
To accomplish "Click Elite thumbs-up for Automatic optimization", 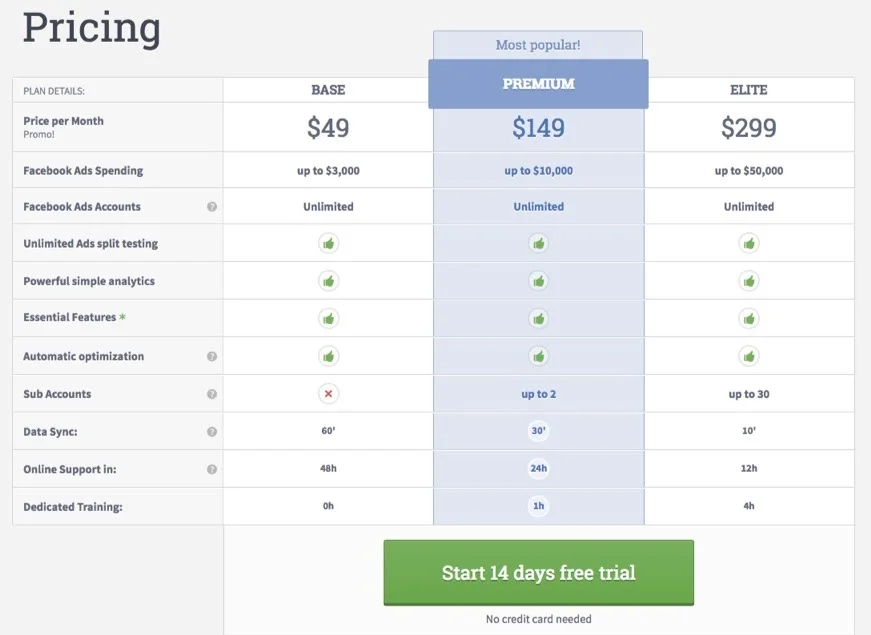I will [749, 356].
